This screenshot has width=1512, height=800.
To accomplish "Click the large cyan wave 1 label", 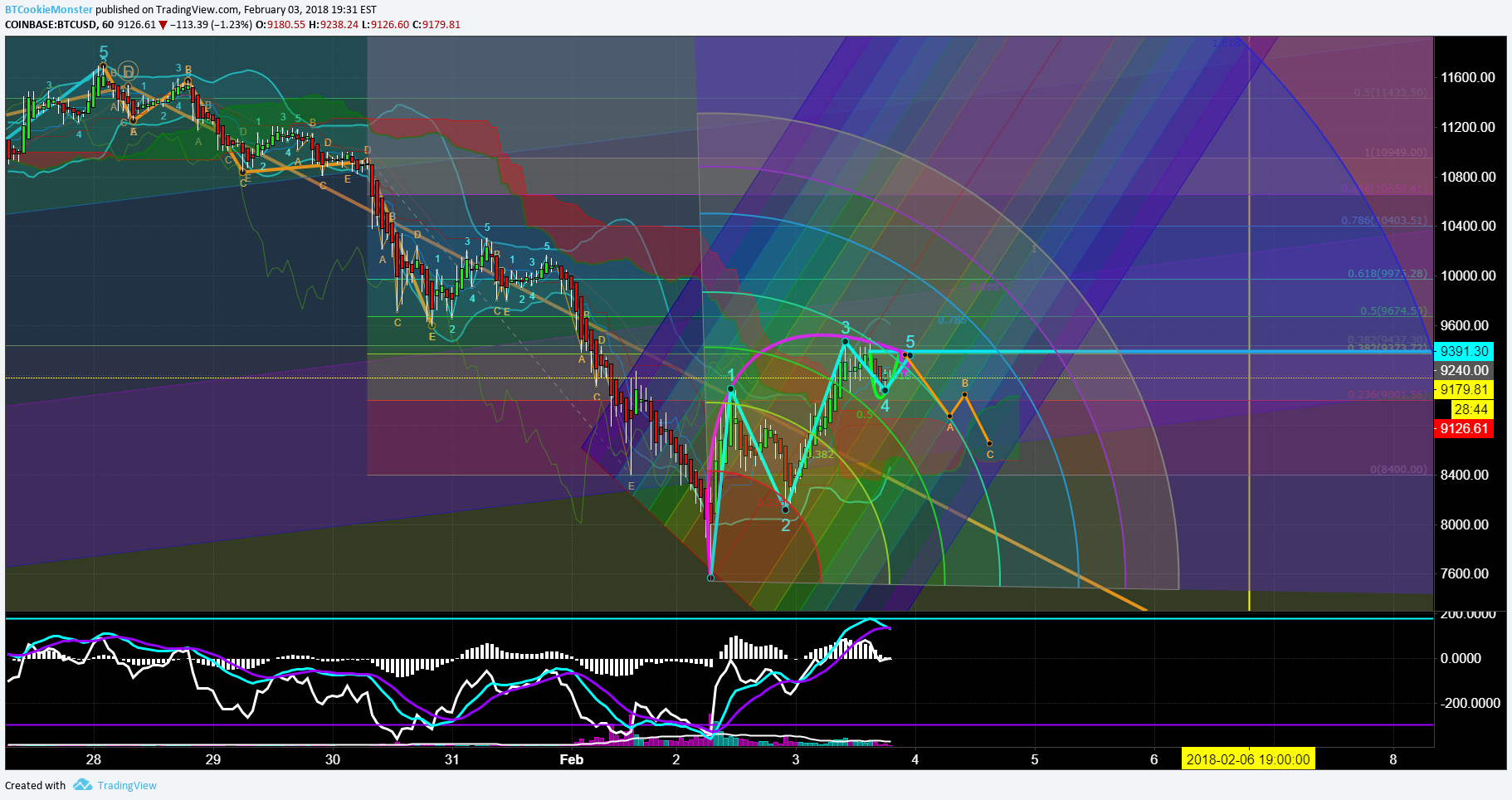I will 731,375.
